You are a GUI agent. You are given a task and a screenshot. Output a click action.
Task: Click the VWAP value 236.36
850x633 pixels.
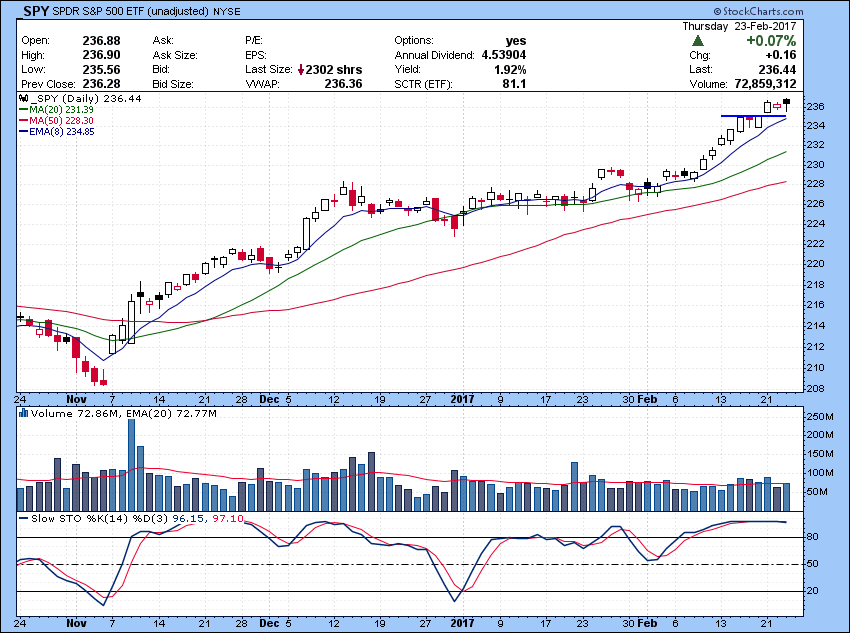click(x=343, y=84)
